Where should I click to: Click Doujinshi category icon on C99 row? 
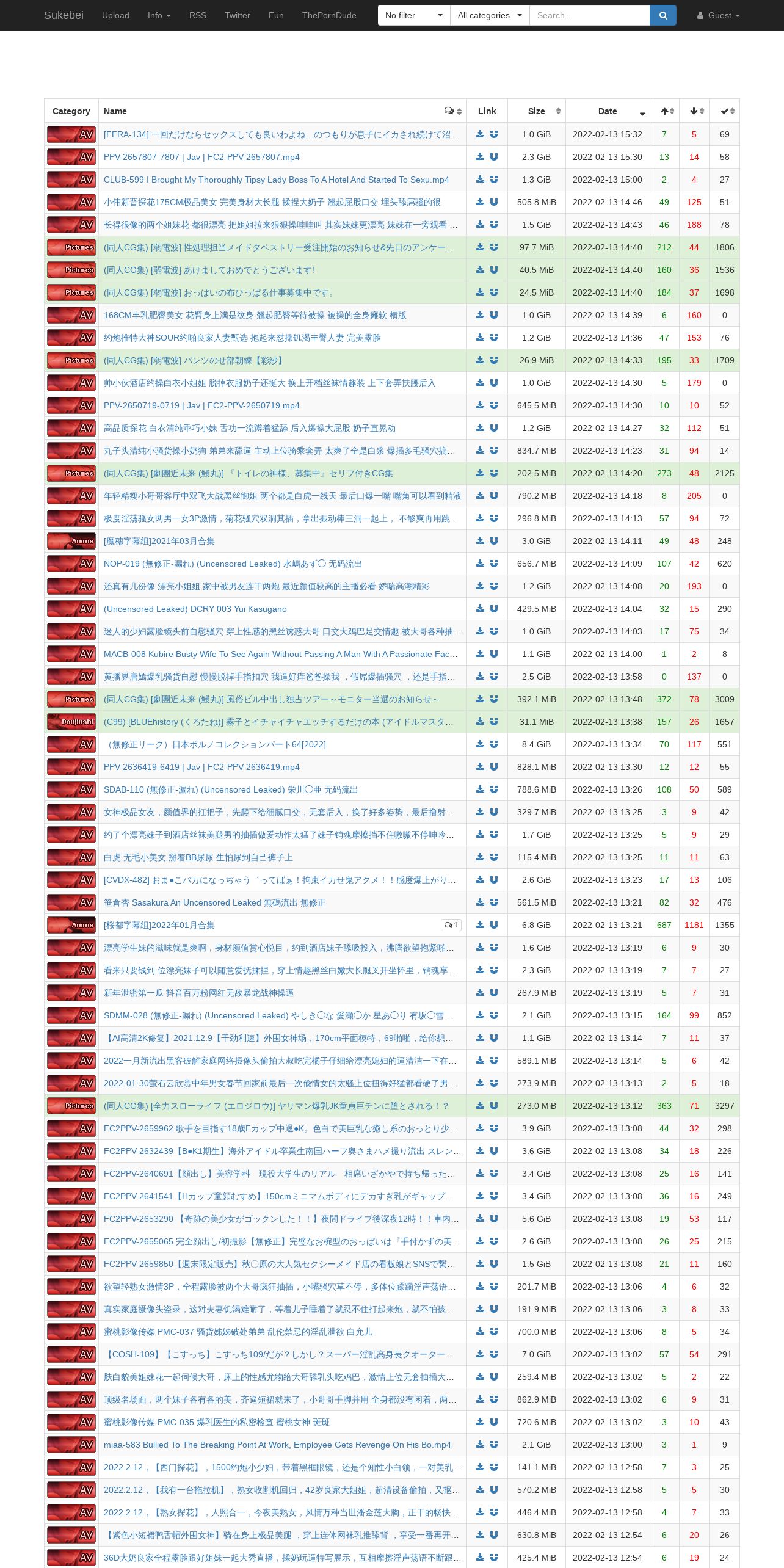(x=71, y=722)
